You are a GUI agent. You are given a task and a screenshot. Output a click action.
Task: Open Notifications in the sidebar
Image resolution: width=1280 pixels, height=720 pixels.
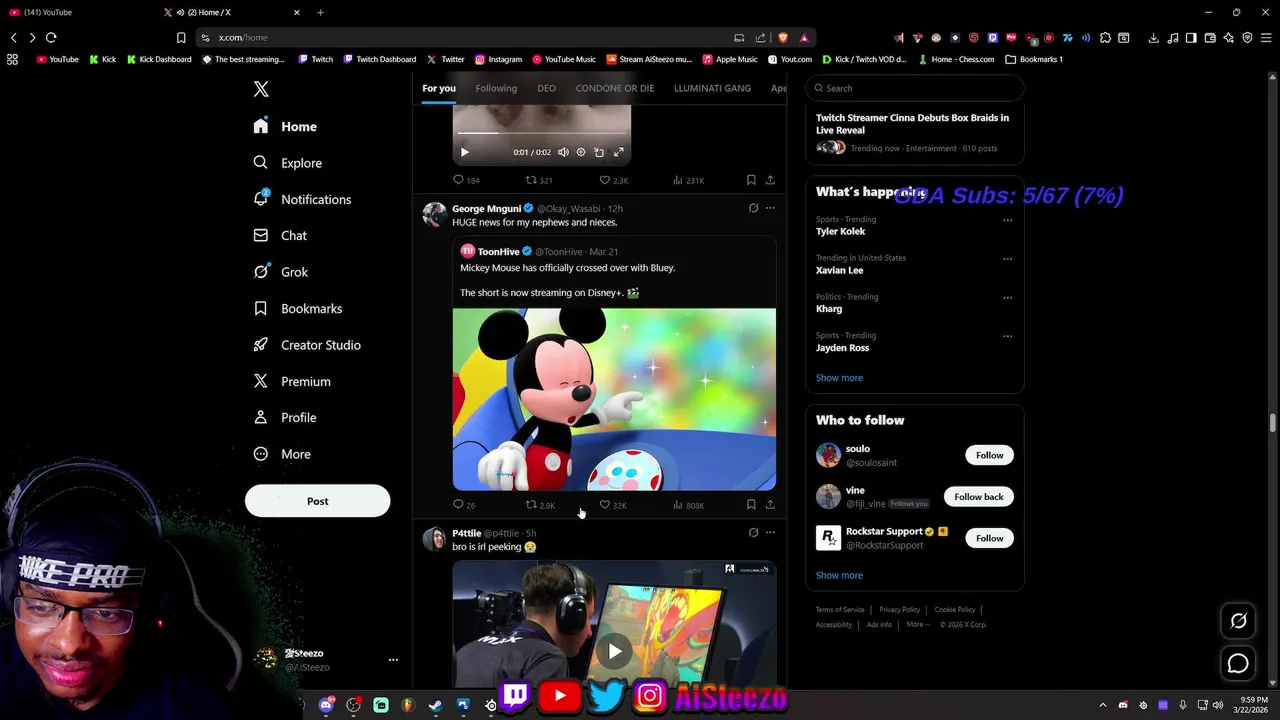(x=302, y=199)
